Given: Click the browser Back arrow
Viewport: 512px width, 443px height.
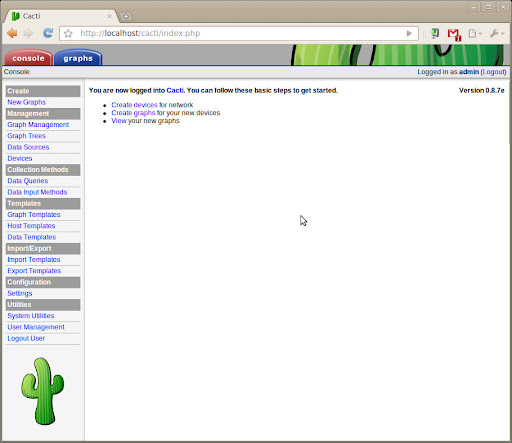Looking at the screenshot, I should [x=12, y=33].
